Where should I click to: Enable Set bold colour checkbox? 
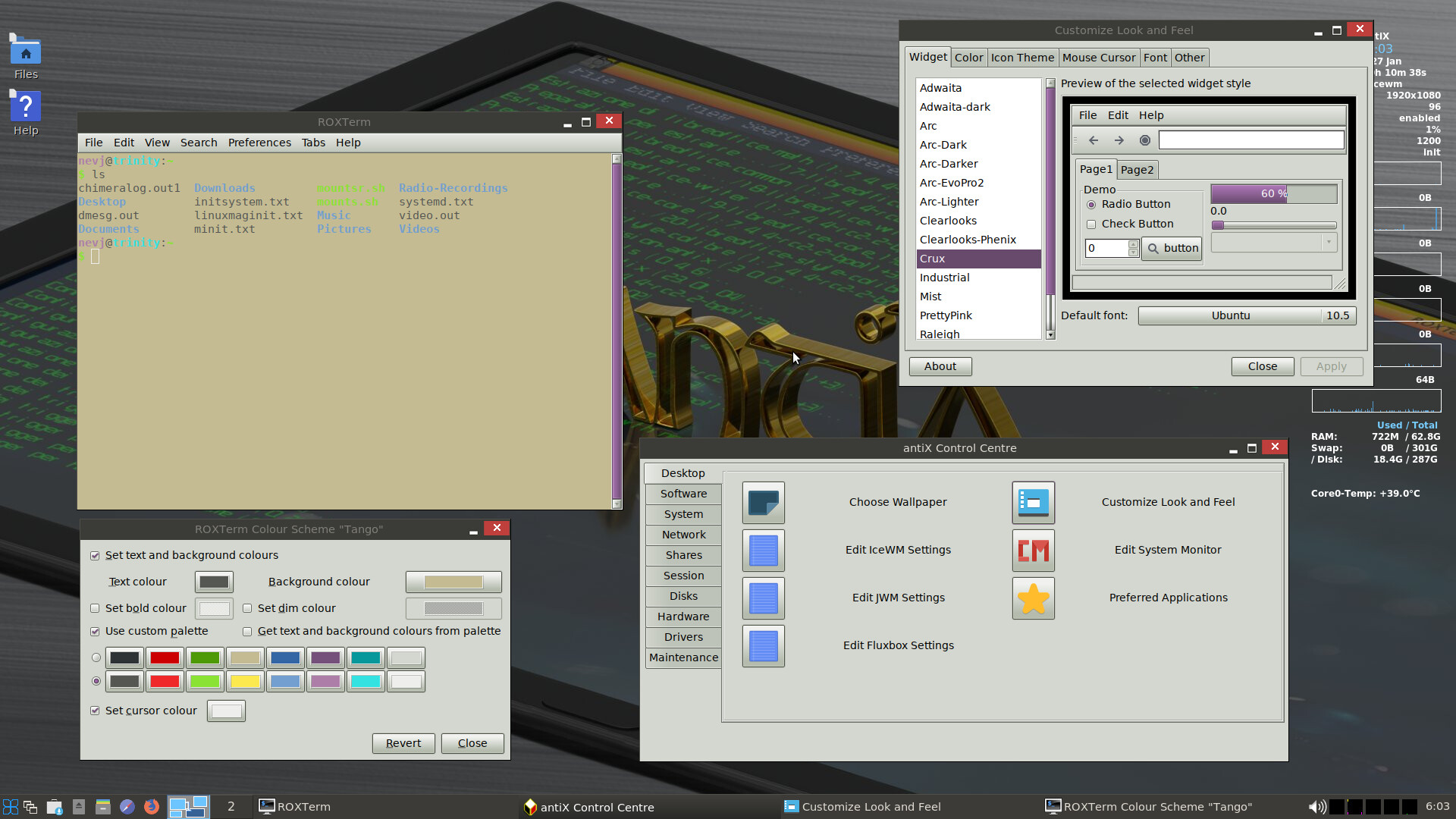[x=95, y=608]
